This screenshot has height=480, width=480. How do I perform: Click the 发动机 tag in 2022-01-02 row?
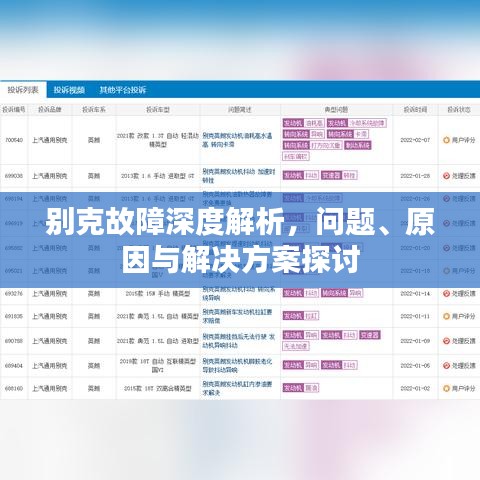click(x=301, y=388)
